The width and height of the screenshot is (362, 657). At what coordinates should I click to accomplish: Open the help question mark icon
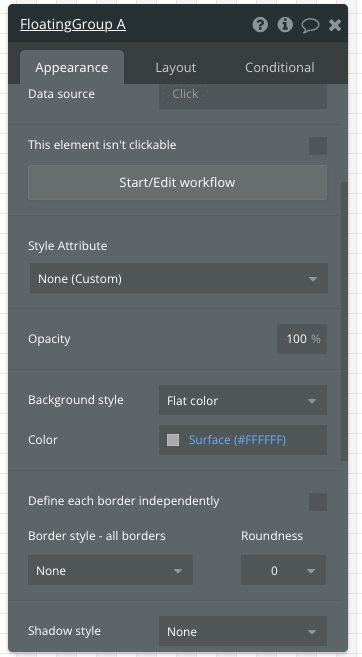pos(260,25)
